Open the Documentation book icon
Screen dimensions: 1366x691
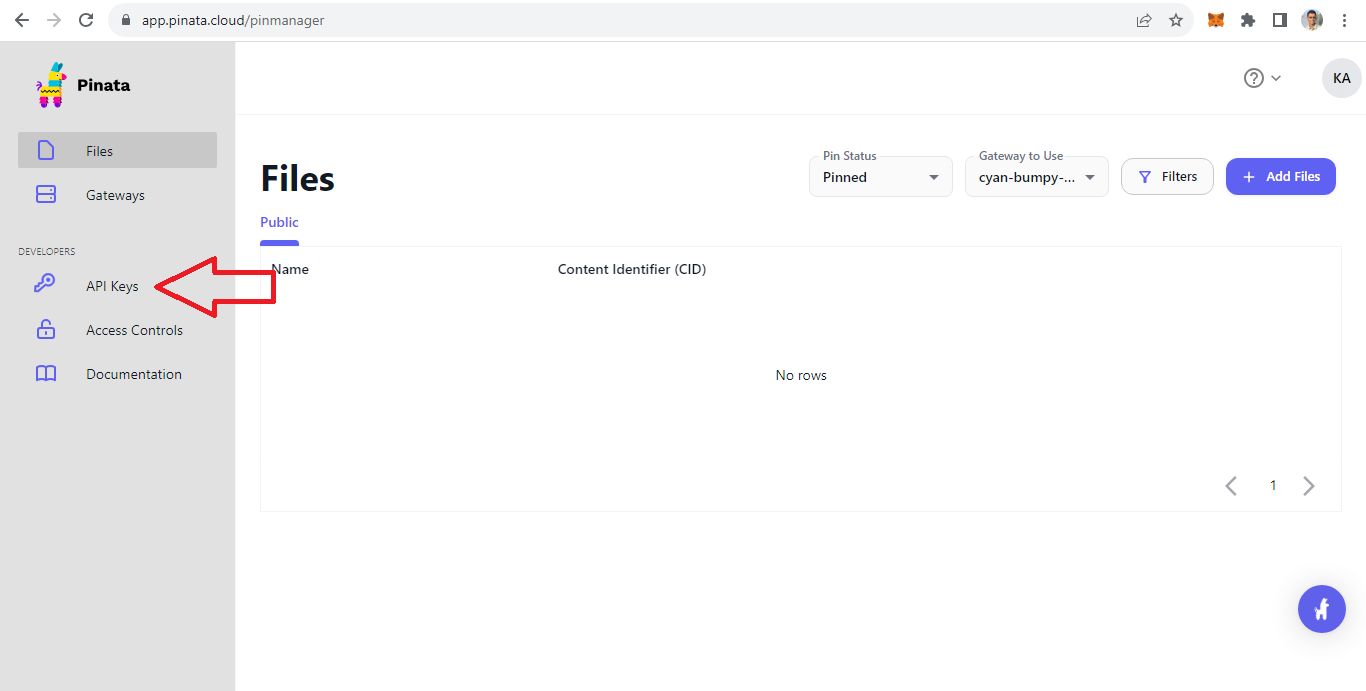(x=46, y=374)
